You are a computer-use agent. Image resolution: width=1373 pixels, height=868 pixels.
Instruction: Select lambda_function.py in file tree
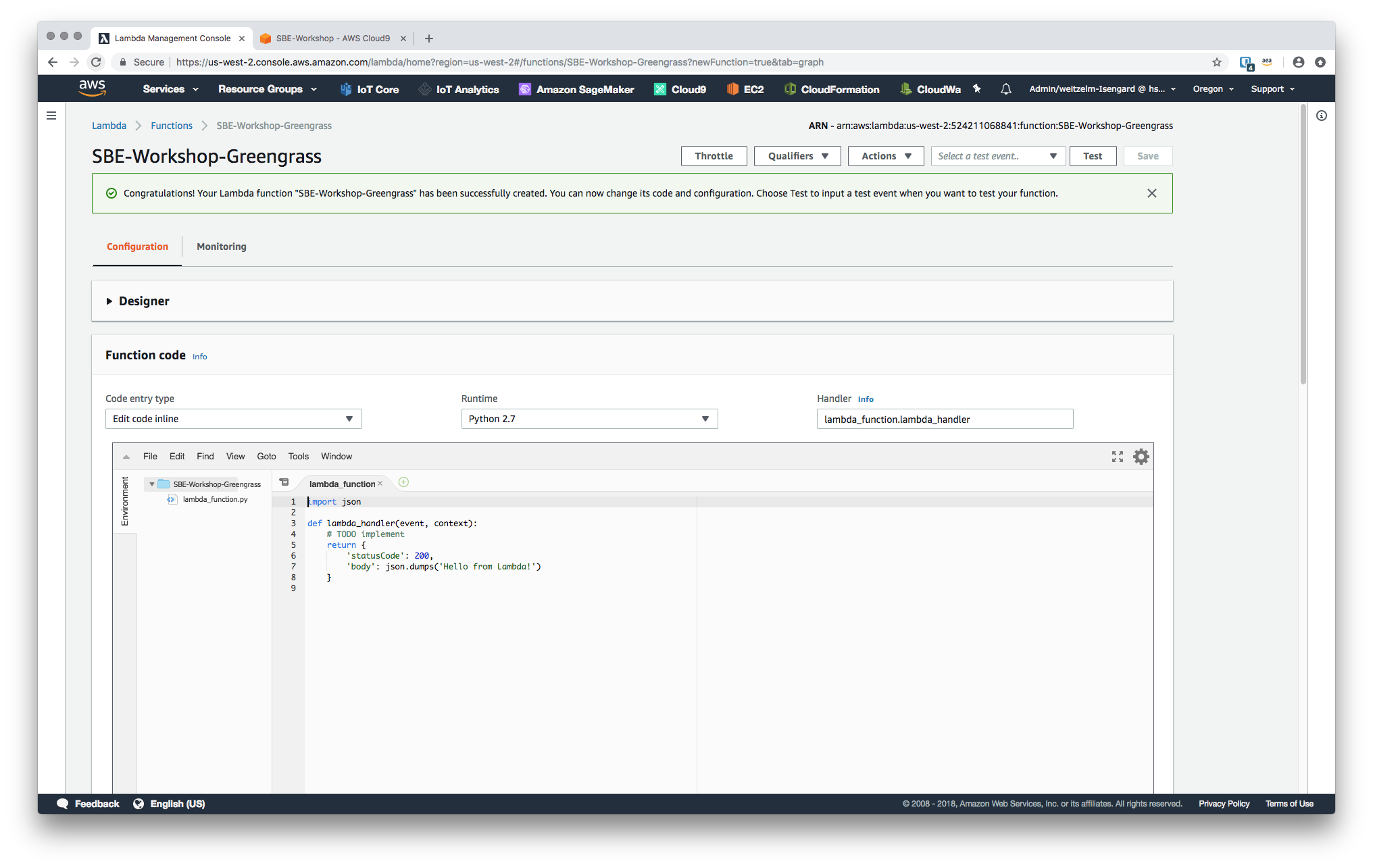[215, 499]
